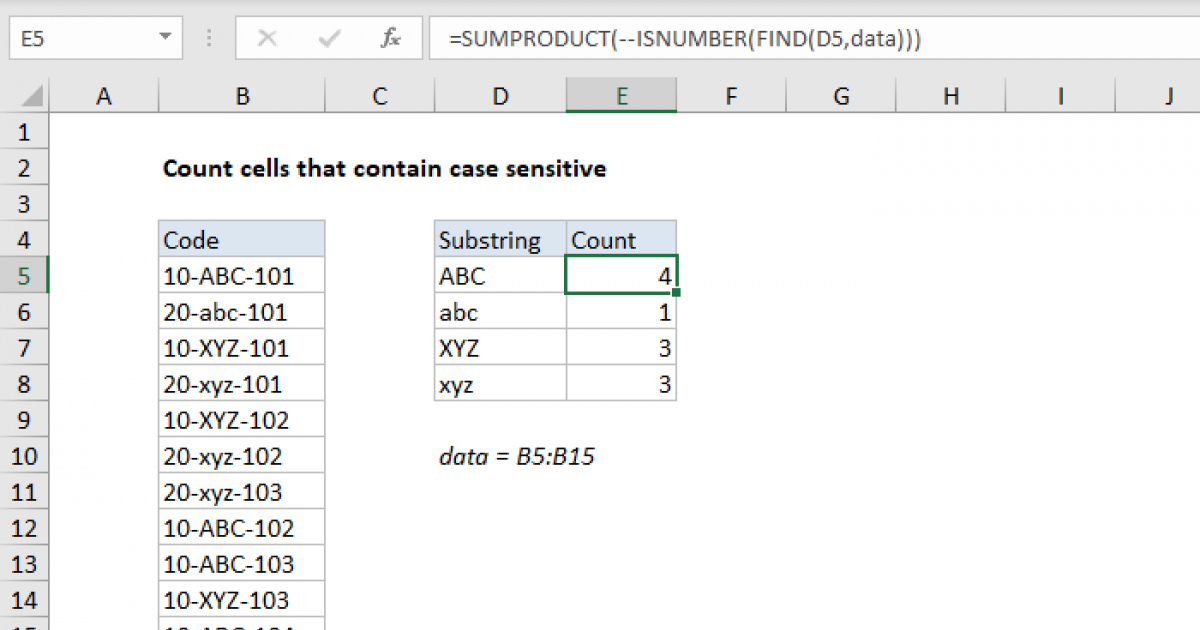Select column B header
The image size is (1200, 630).
pyautogui.click(x=242, y=95)
